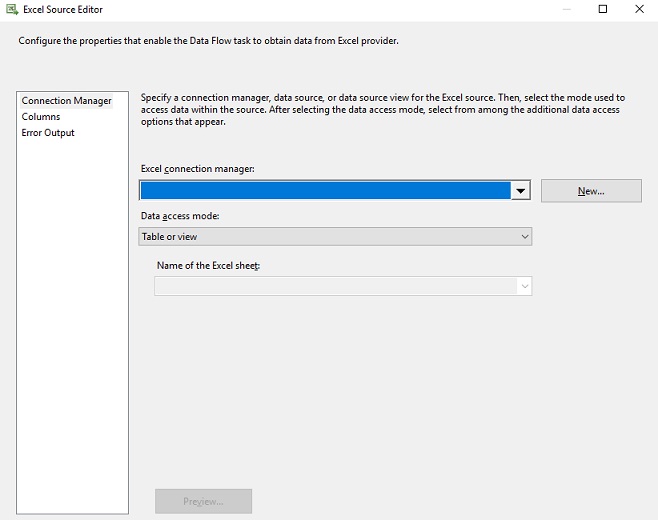Screen dimensions: 658x520
Task: Maximize the Excel Source Editor dialog
Action: pyautogui.click(x=603, y=9)
